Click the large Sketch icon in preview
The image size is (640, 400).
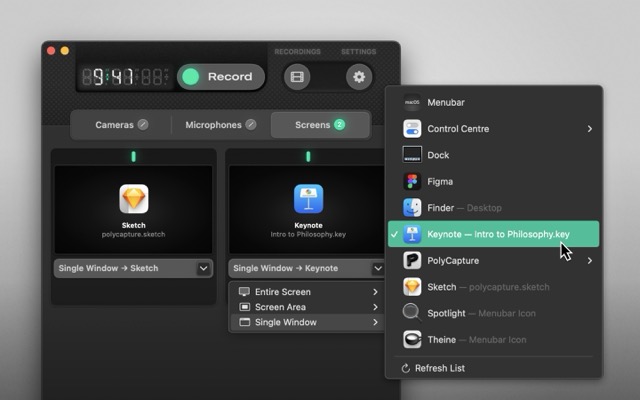point(133,199)
